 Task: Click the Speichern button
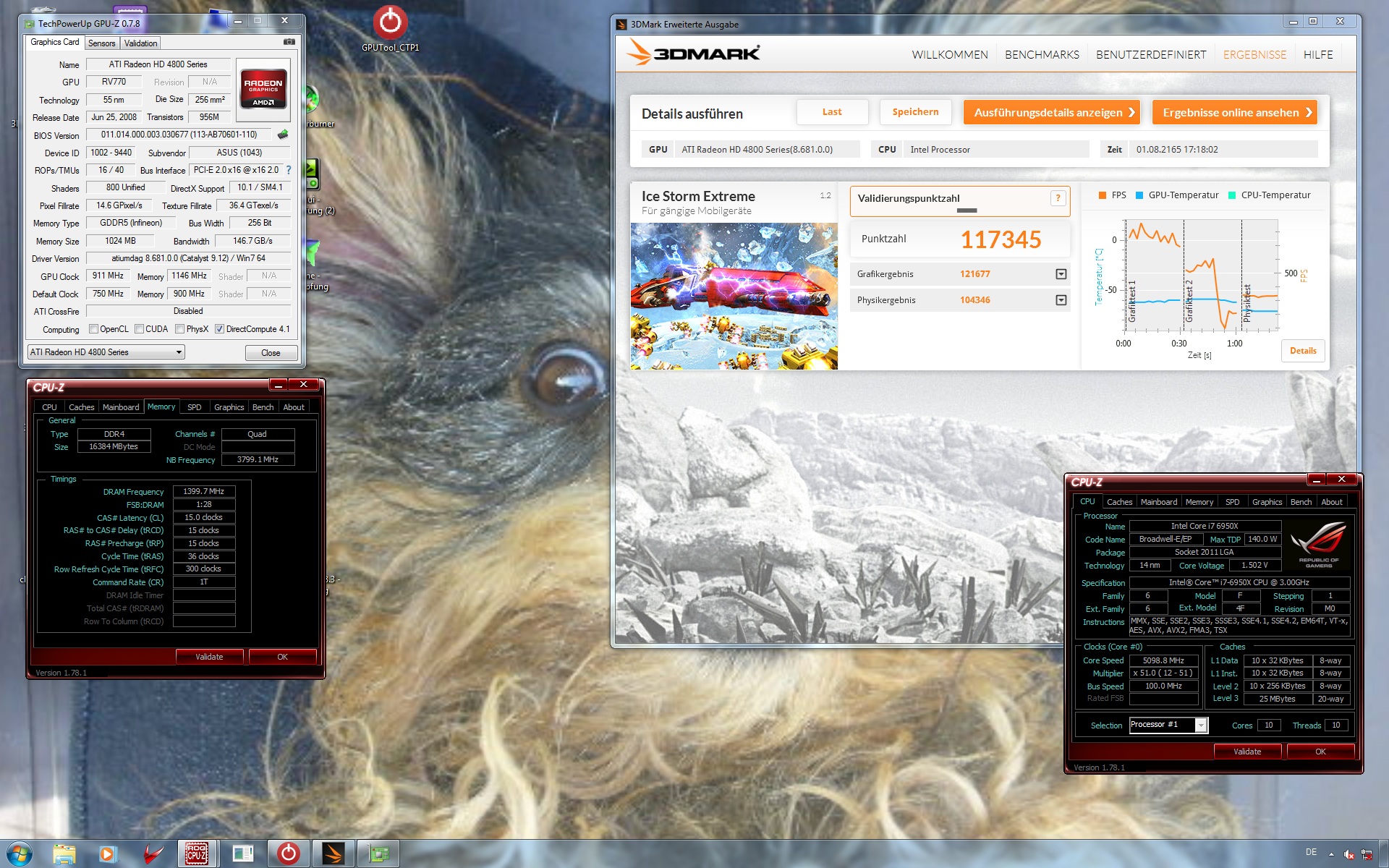click(x=915, y=112)
